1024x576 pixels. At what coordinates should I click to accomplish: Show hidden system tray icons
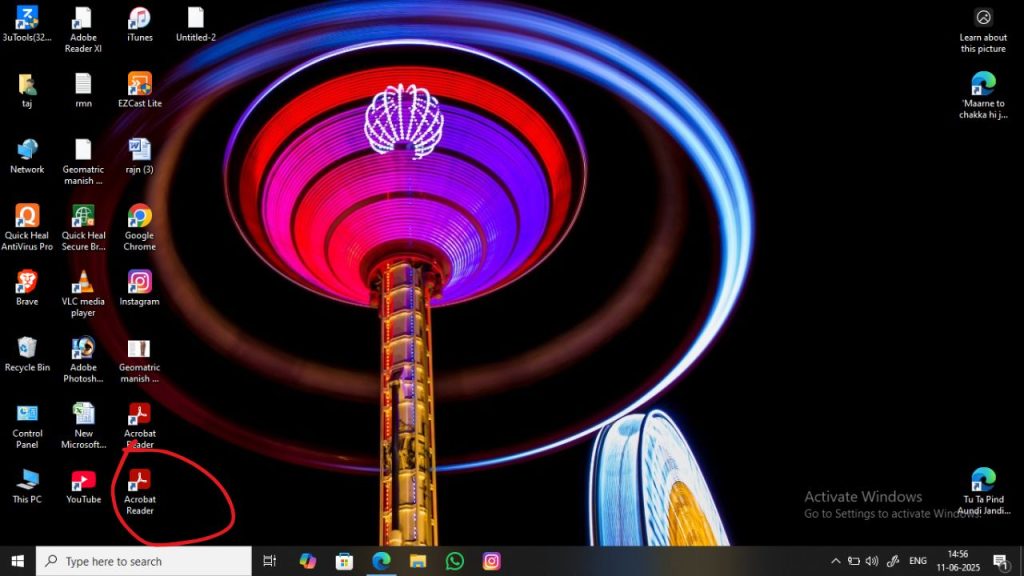835,561
